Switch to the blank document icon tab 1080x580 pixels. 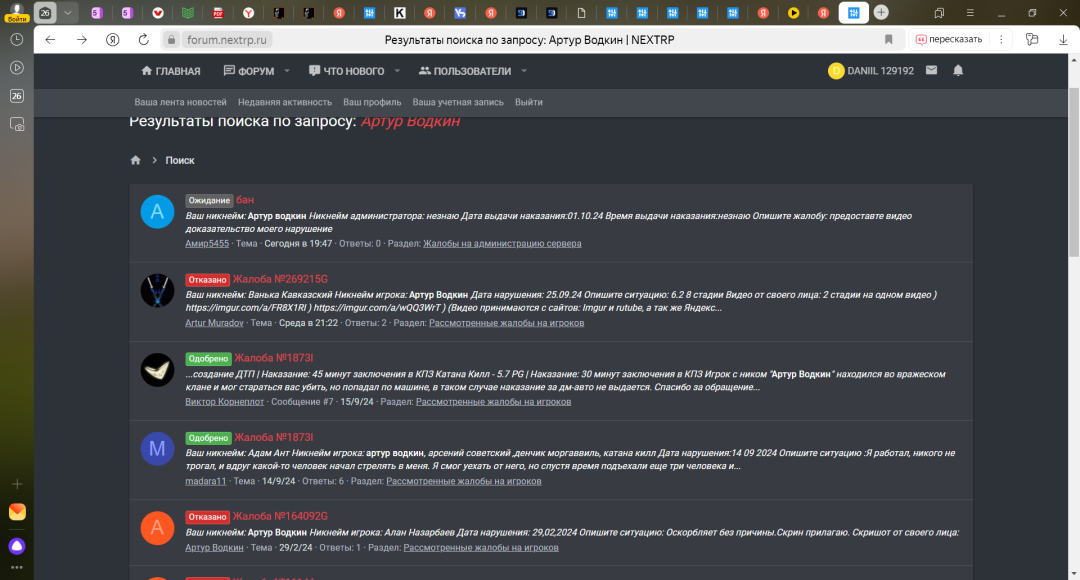(581, 12)
